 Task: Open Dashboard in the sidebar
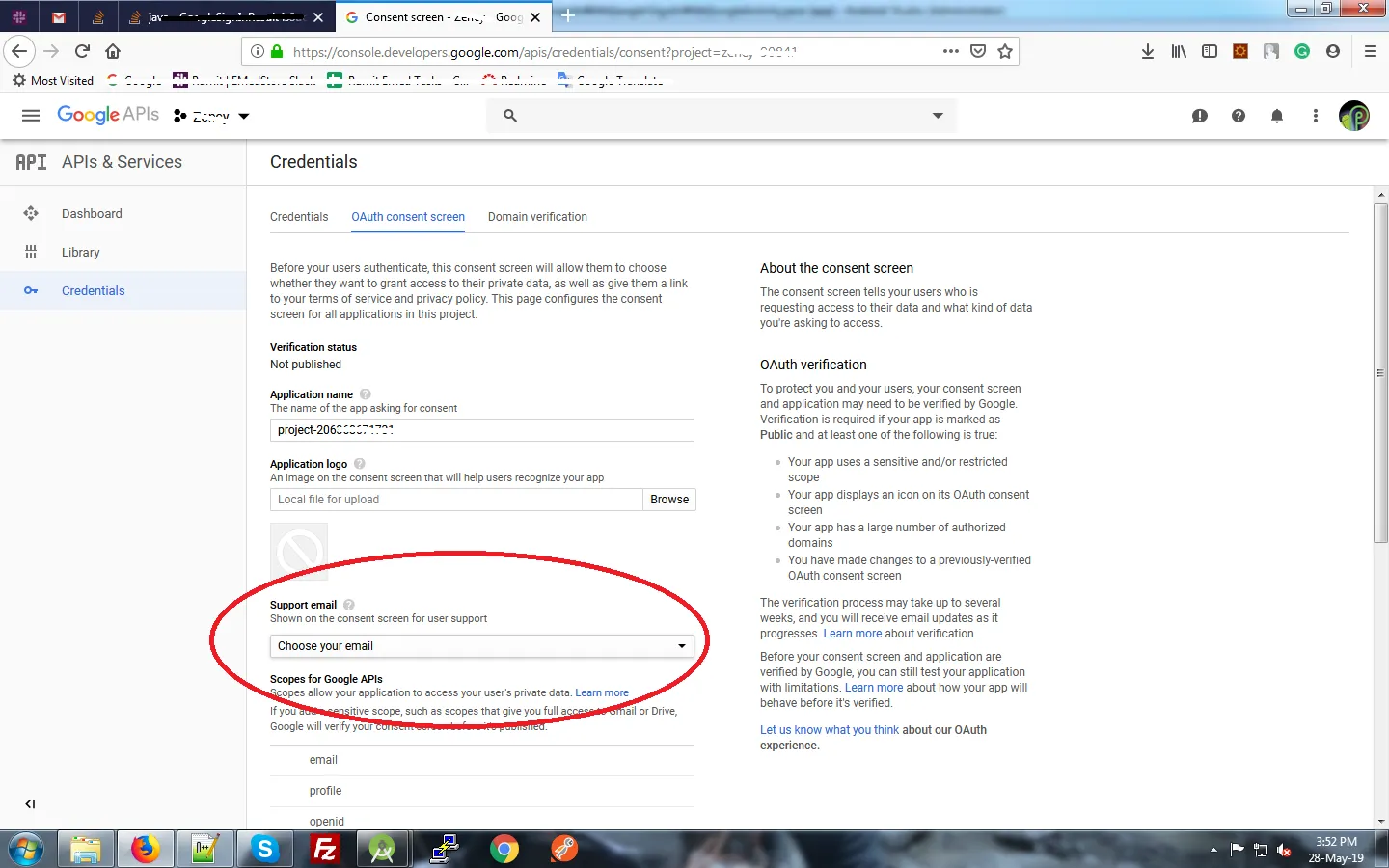(x=123, y=213)
